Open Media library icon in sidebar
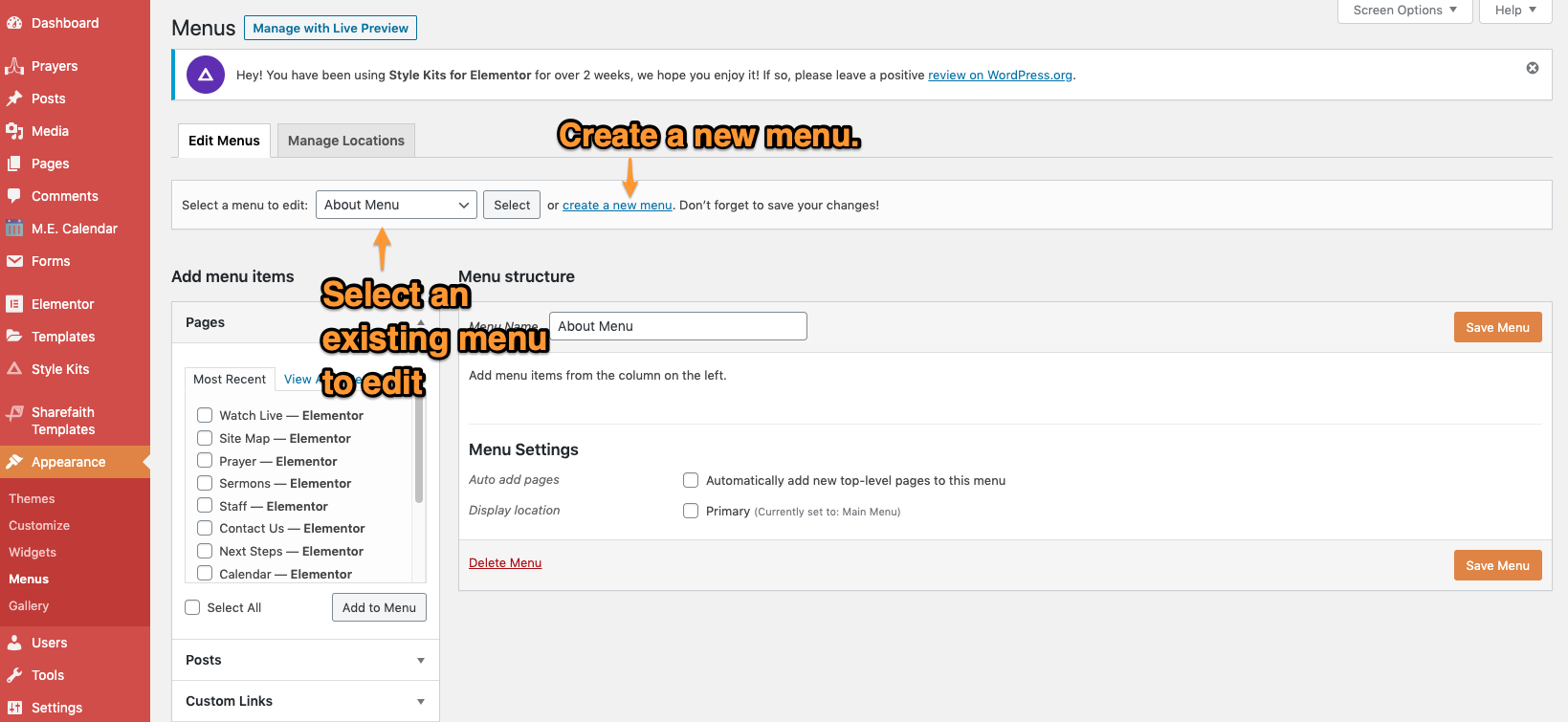 14,131
